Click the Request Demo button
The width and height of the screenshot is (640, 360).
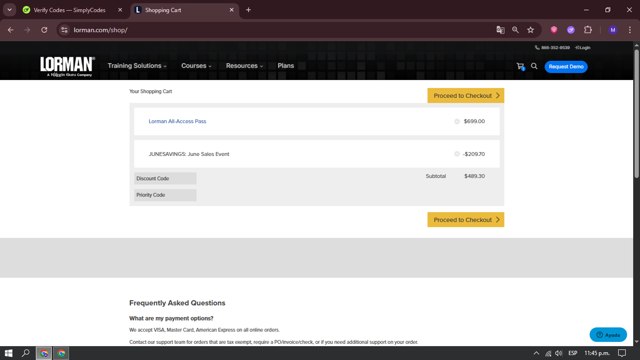[x=566, y=67]
